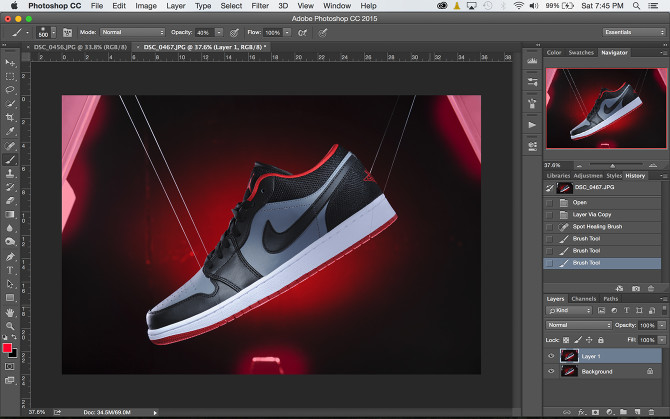This screenshot has height=419, width=670.
Task: Hide Layer 1 visibility eye
Action: point(551,356)
